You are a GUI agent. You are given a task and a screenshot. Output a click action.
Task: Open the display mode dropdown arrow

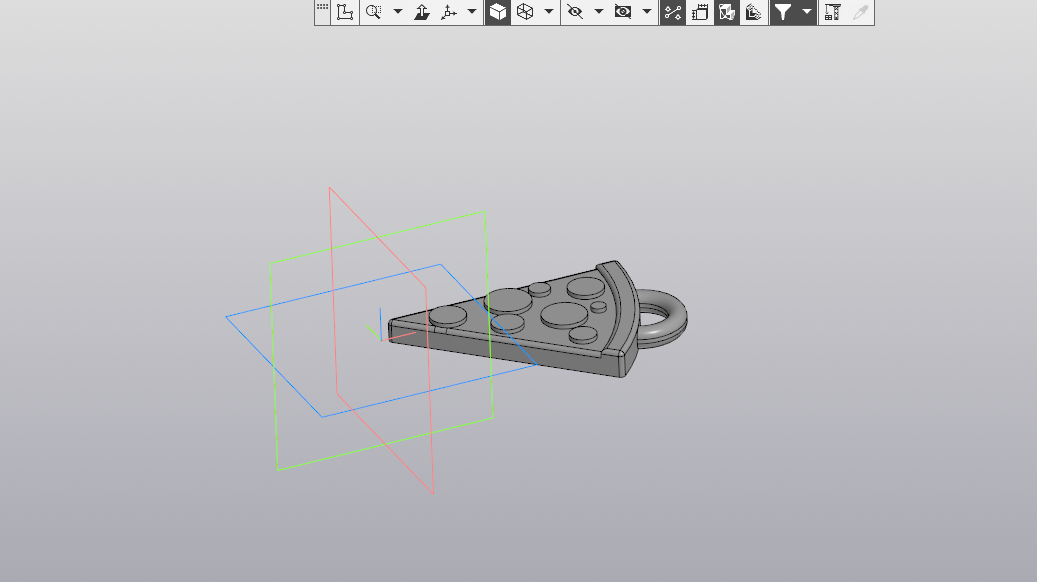click(548, 12)
